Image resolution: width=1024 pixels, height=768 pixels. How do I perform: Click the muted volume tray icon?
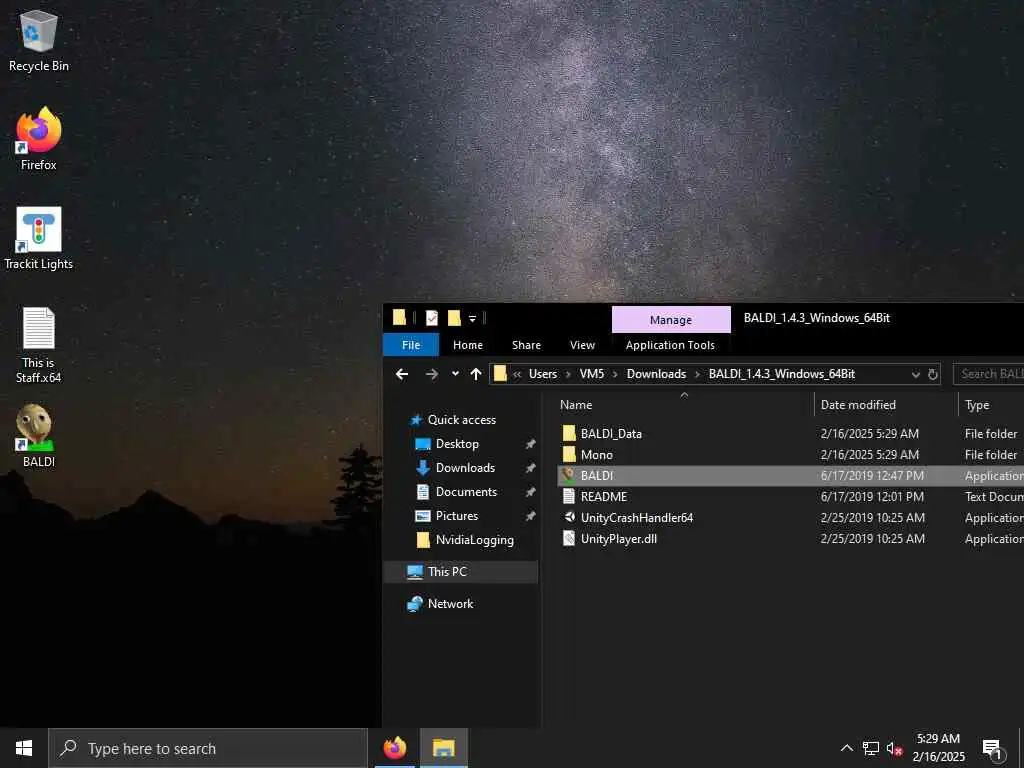pos(895,748)
